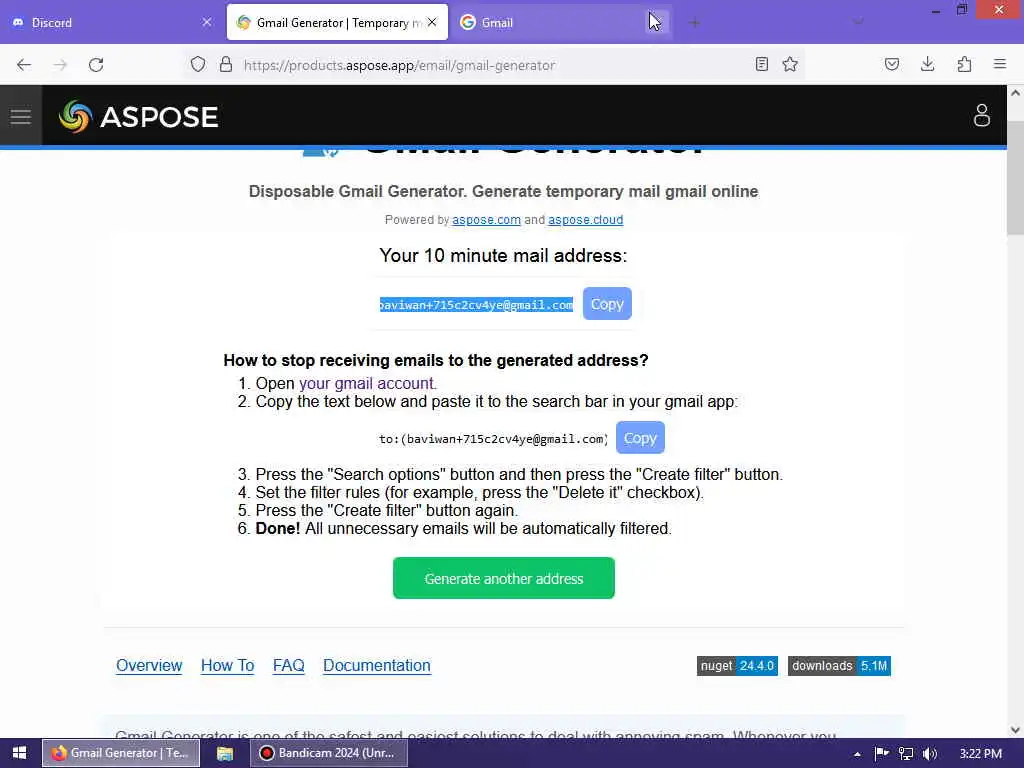1024x768 pixels.
Task: Open the tracking protection shield icon
Action: click(x=198, y=65)
